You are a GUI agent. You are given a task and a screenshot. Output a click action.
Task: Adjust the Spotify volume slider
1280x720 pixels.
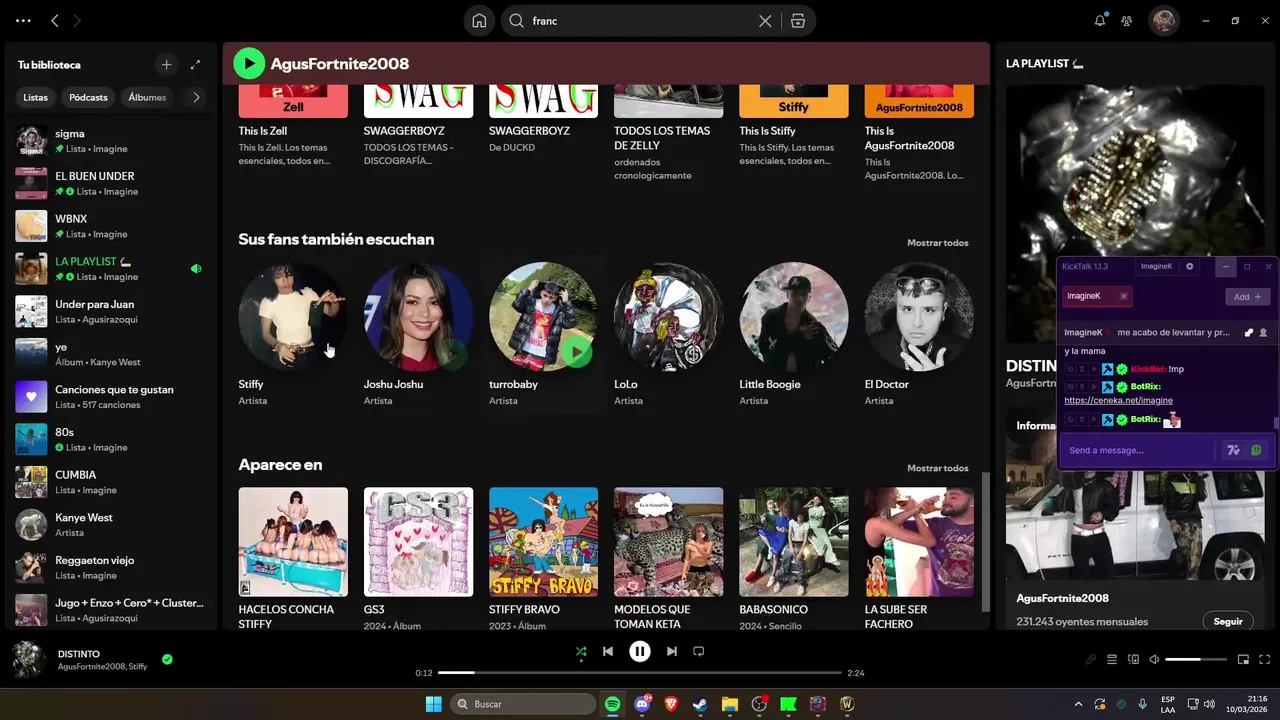click(1196, 660)
